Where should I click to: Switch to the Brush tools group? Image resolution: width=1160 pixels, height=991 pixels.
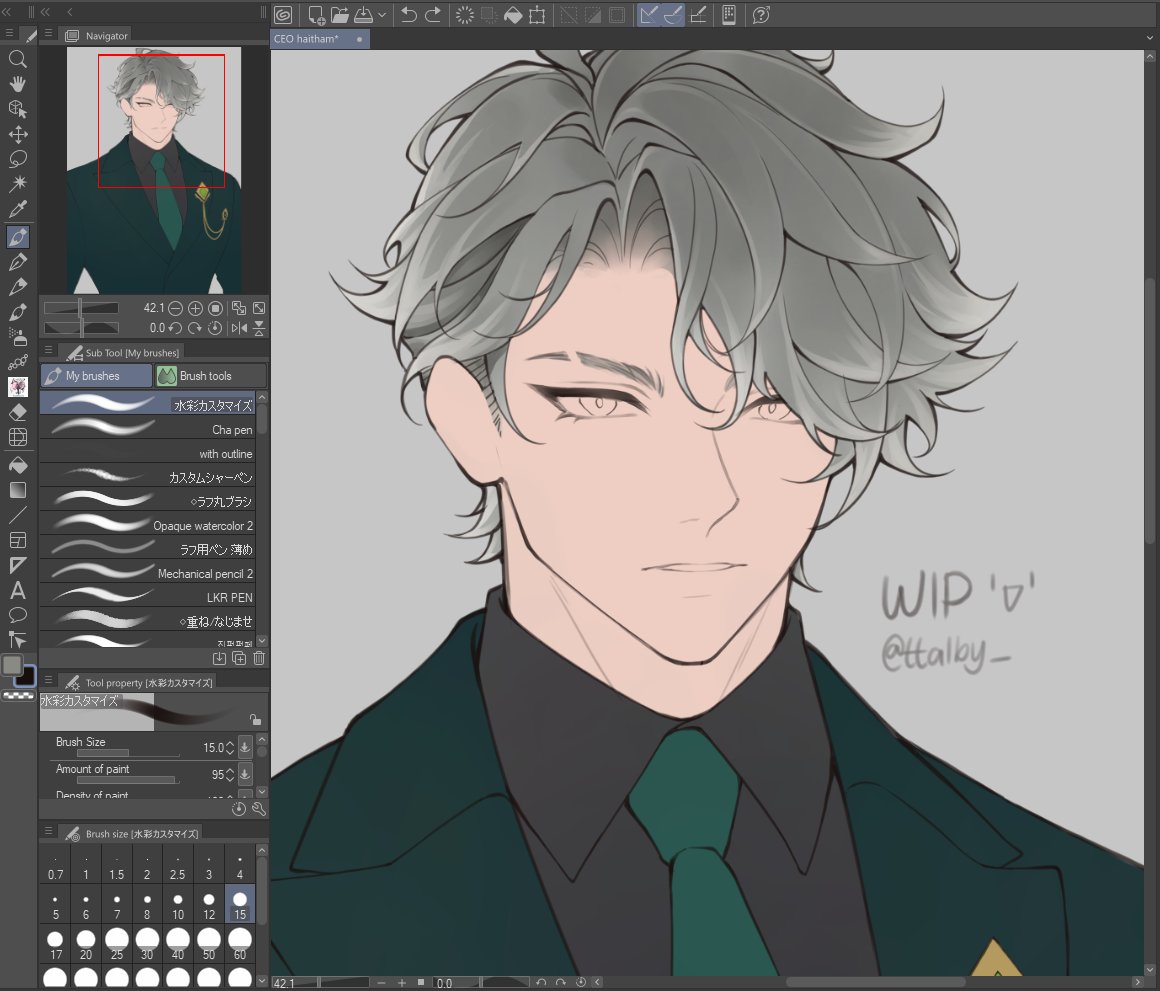click(210, 376)
